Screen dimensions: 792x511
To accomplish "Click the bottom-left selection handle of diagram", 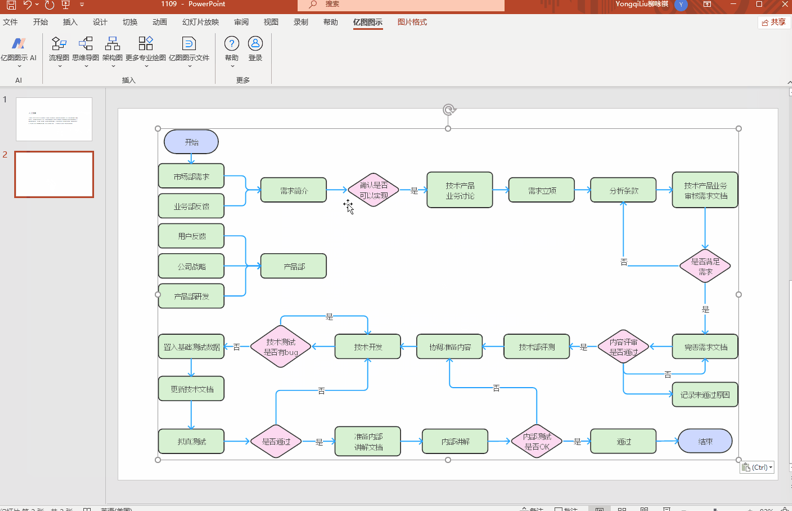I will pyautogui.click(x=158, y=460).
